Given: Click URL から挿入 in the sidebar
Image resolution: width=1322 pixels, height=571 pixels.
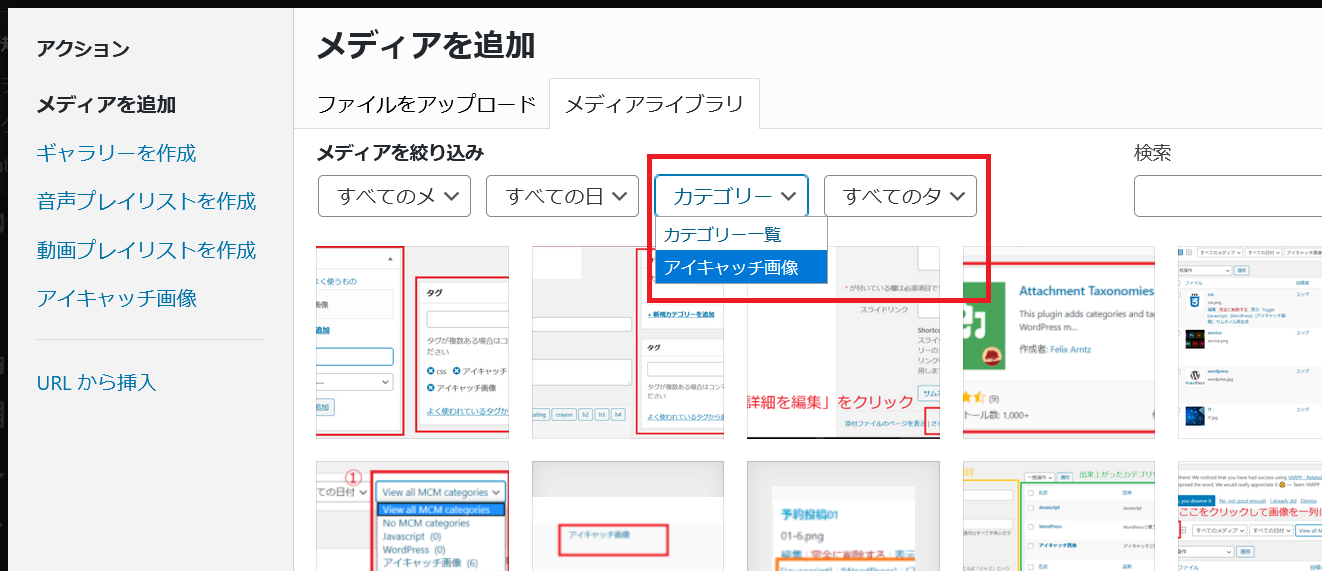Looking at the screenshot, I should click(96, 382).
